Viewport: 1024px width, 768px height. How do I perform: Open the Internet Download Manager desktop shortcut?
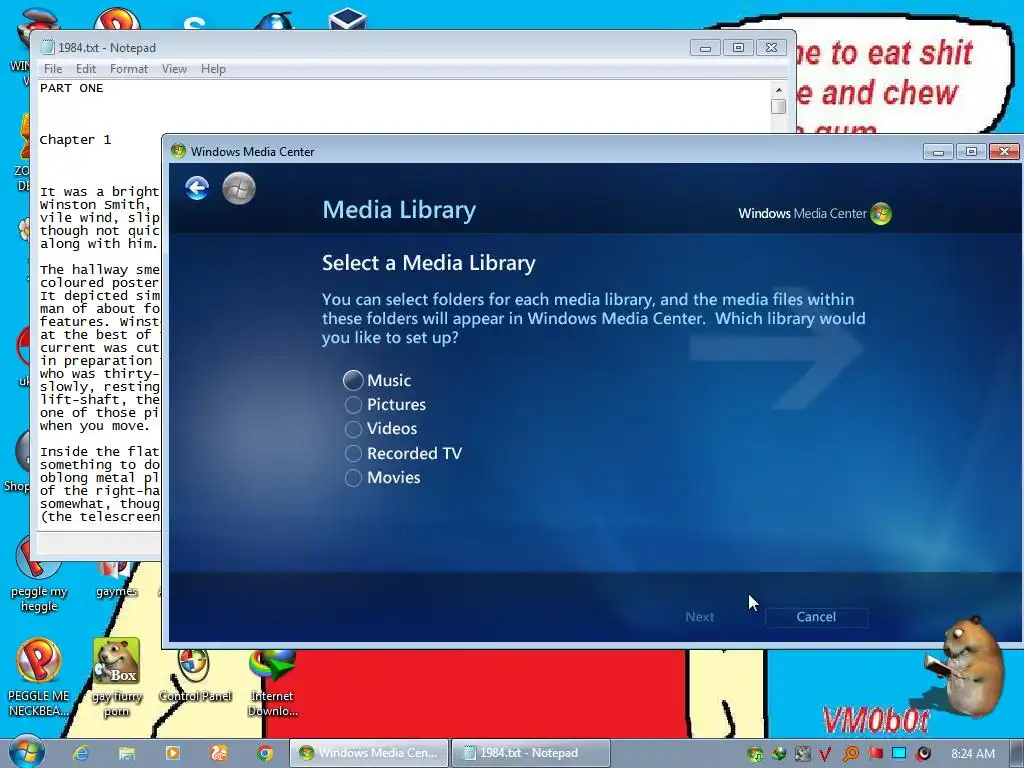tap(272, 682)
